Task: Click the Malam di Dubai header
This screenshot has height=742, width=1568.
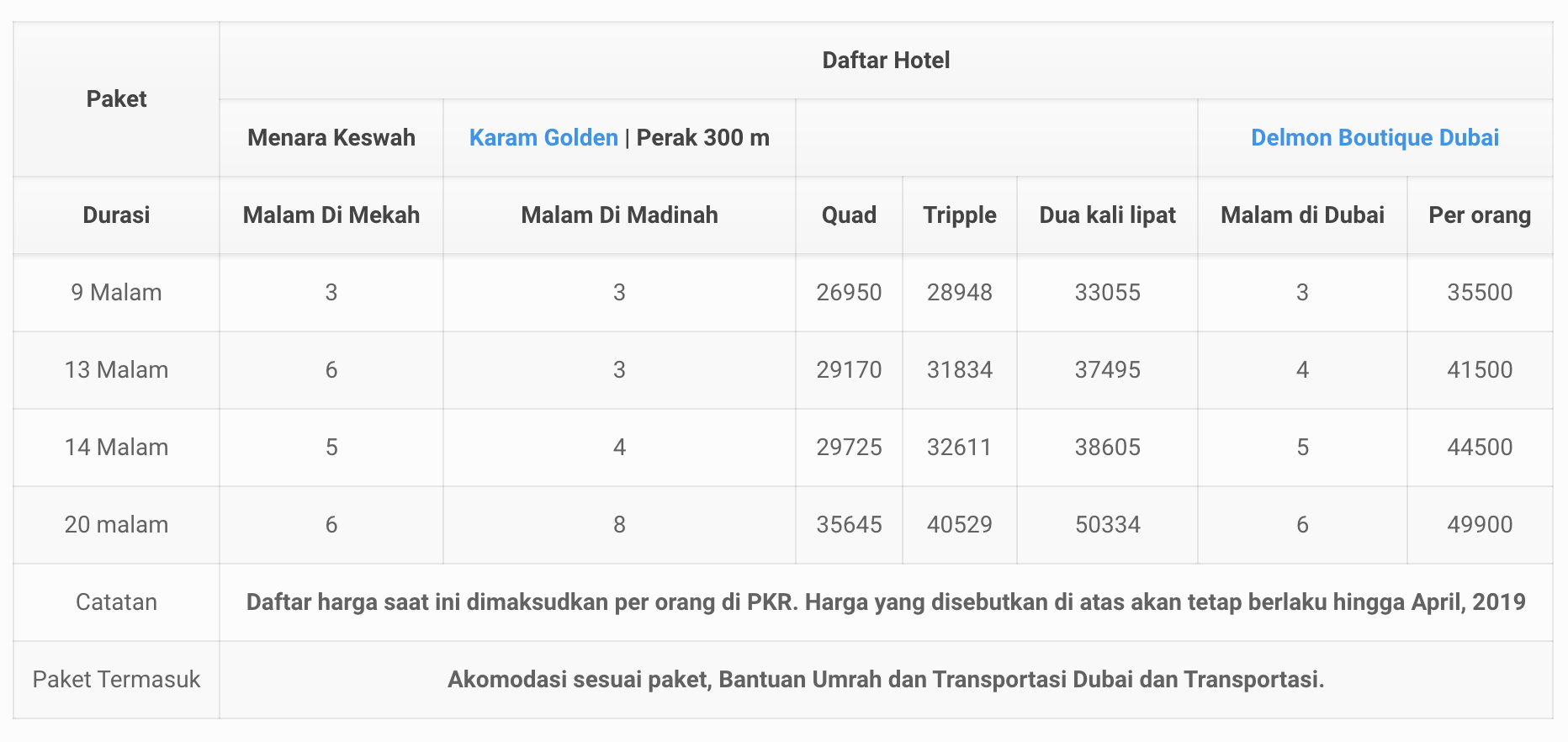Action: (1302, 215)
